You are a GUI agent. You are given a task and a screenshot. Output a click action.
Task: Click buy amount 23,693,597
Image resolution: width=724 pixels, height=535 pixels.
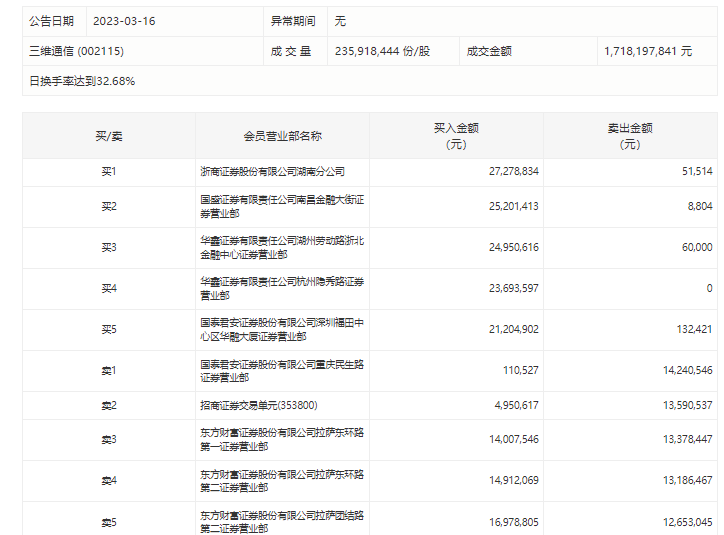513,289
